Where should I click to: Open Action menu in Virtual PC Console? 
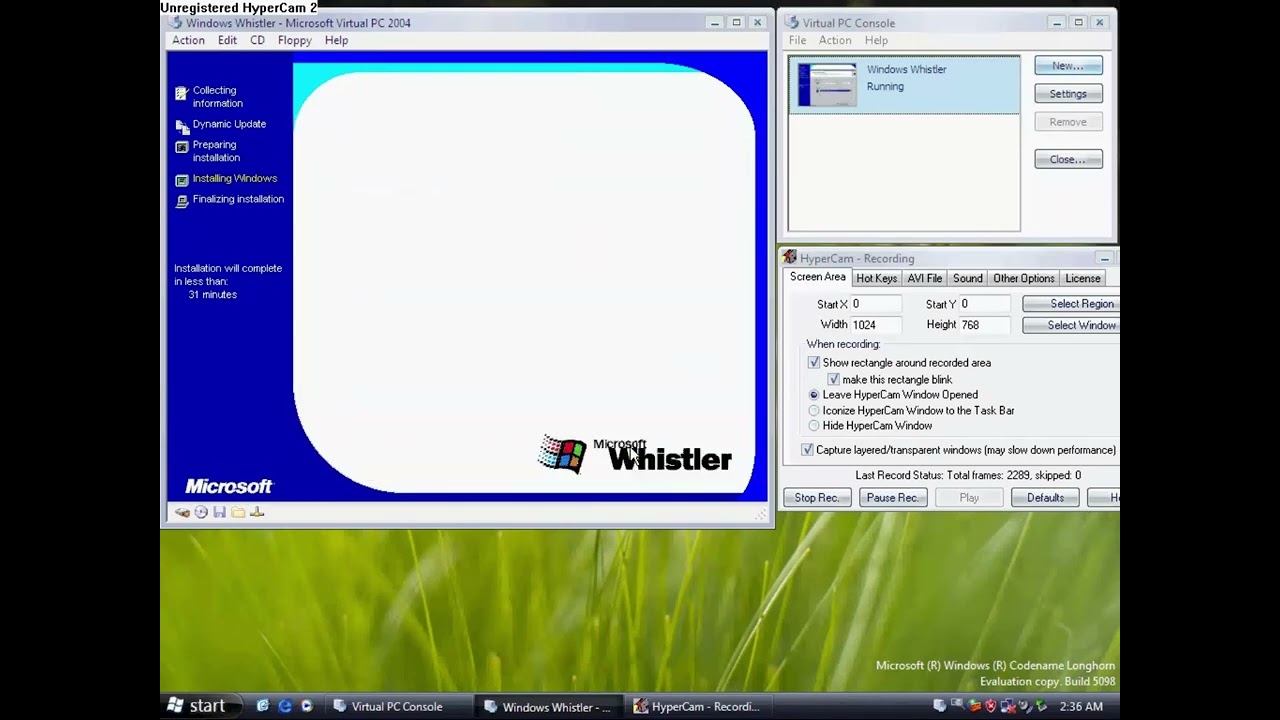tap(835, 40)
